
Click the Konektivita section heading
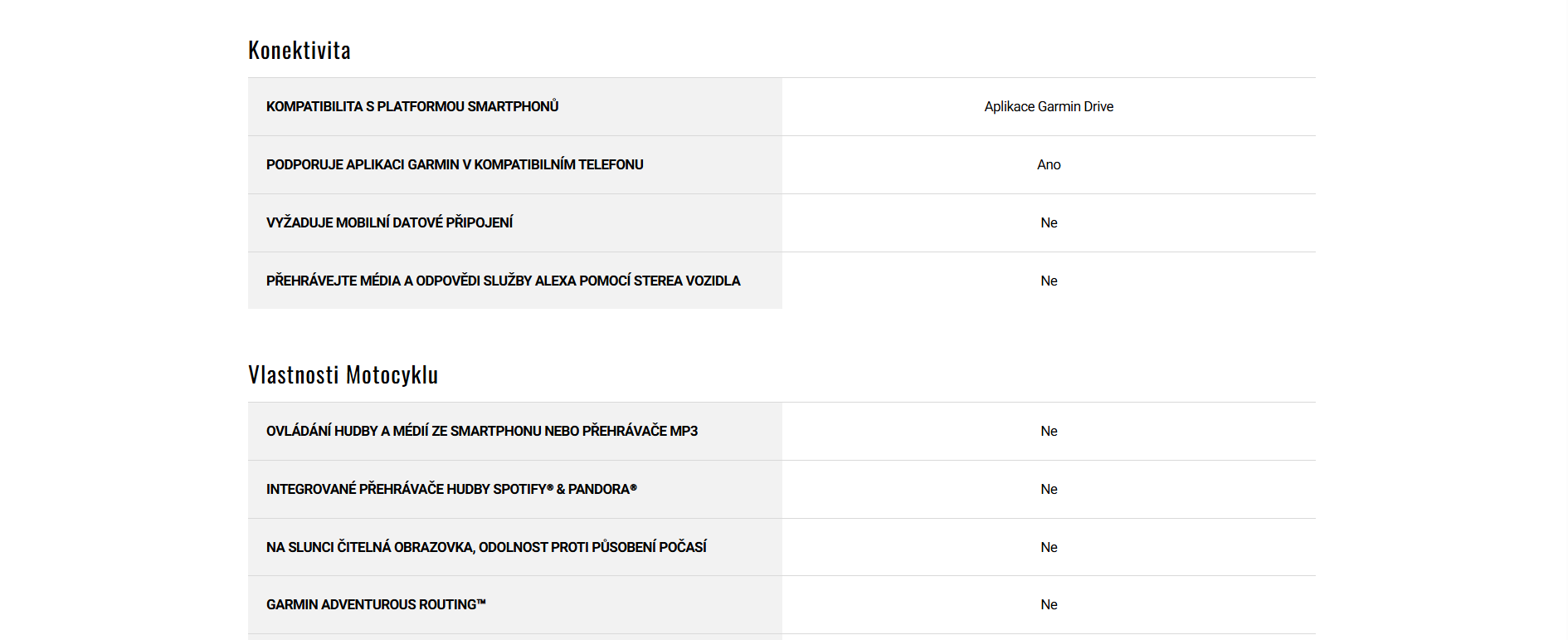299,51
